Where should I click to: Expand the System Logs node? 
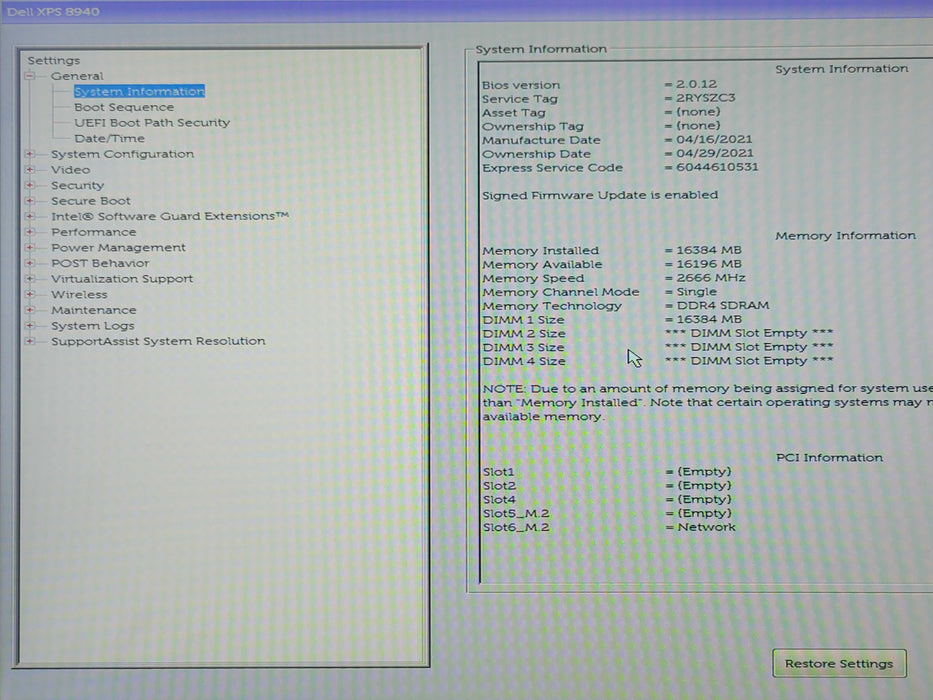pyautogui.click(x=30, y=326)
